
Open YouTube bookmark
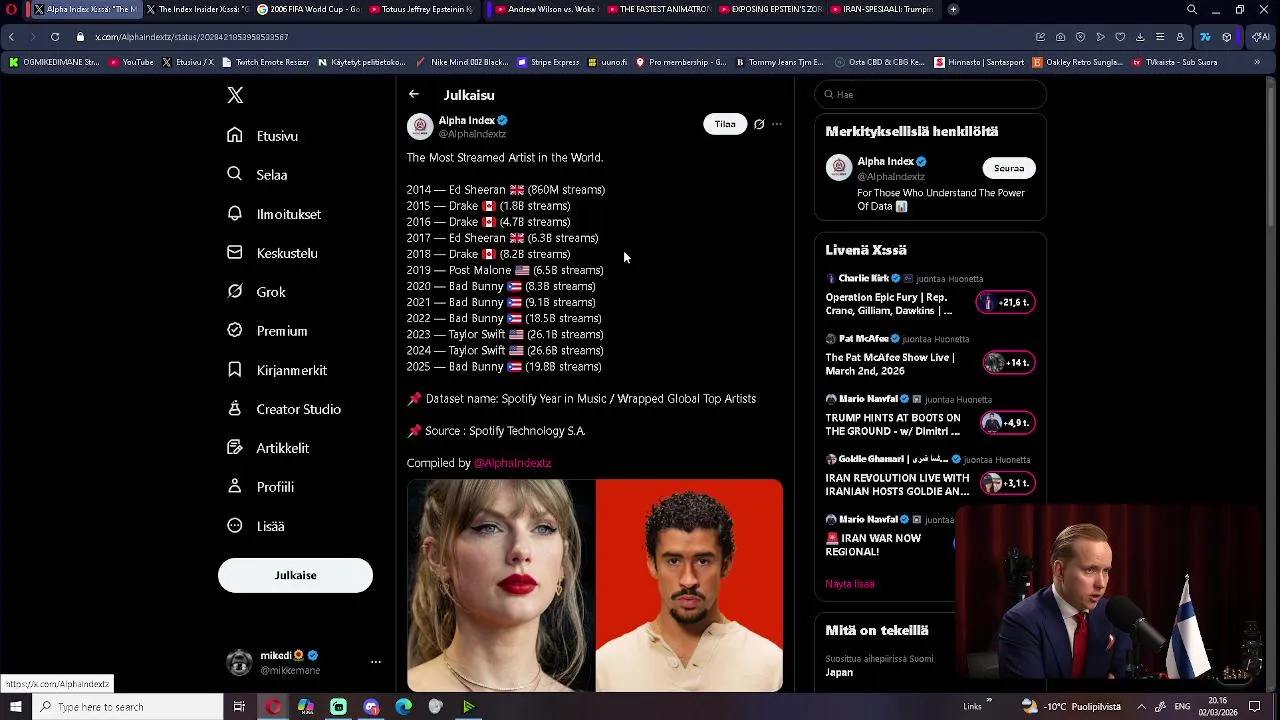[131, 62]
